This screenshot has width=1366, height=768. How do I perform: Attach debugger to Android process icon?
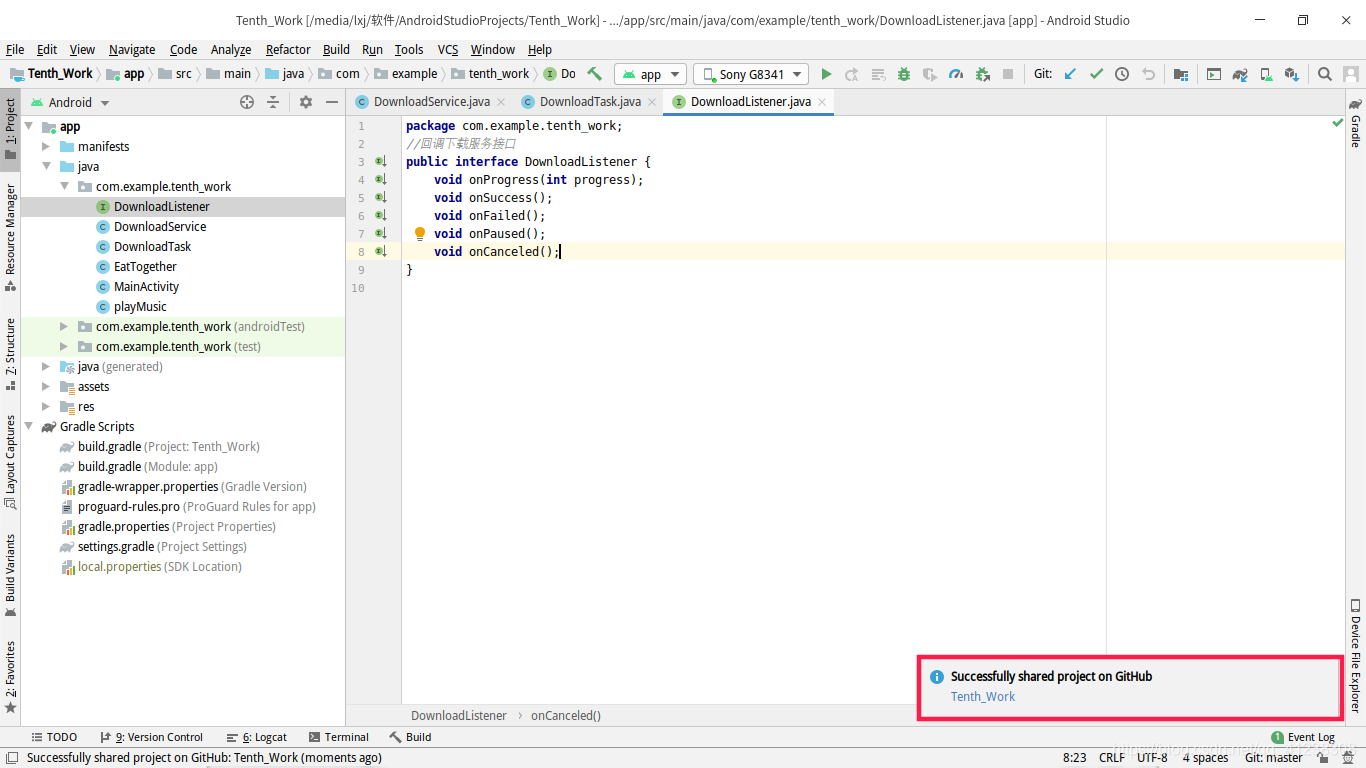pyautogui.click(x=982, y=74)
